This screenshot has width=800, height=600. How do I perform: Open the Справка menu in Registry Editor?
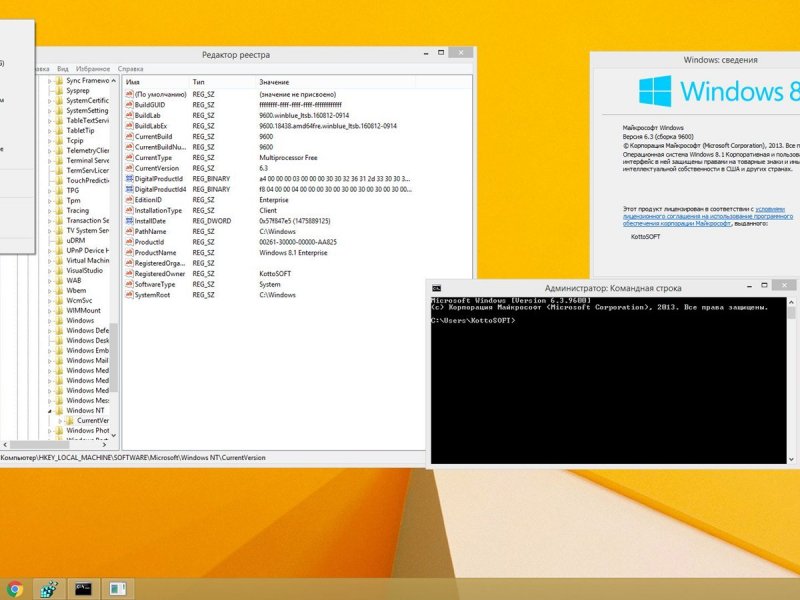(x=131, y=69)
